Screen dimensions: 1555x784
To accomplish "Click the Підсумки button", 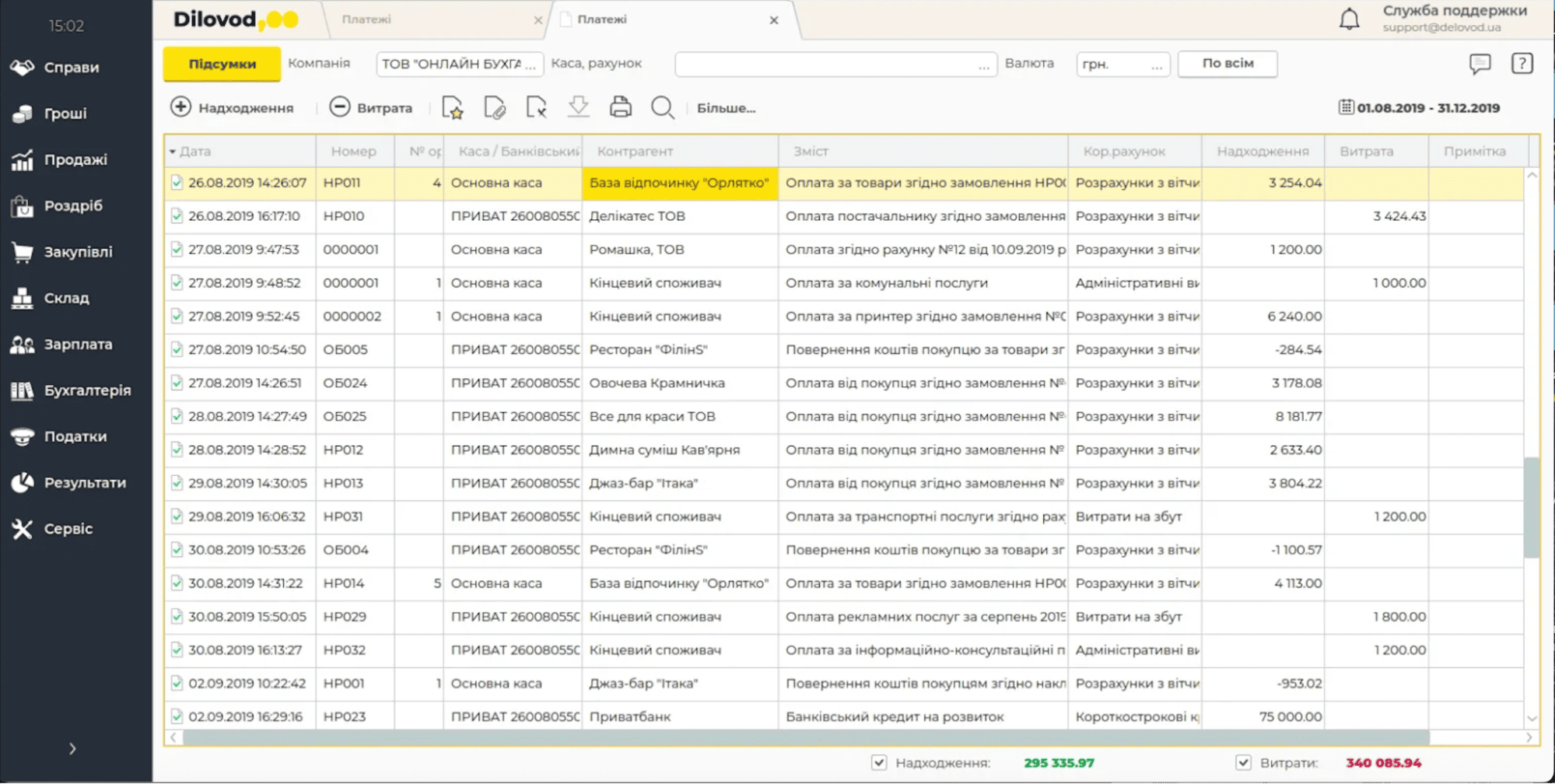I will click(x=222, y=64).
